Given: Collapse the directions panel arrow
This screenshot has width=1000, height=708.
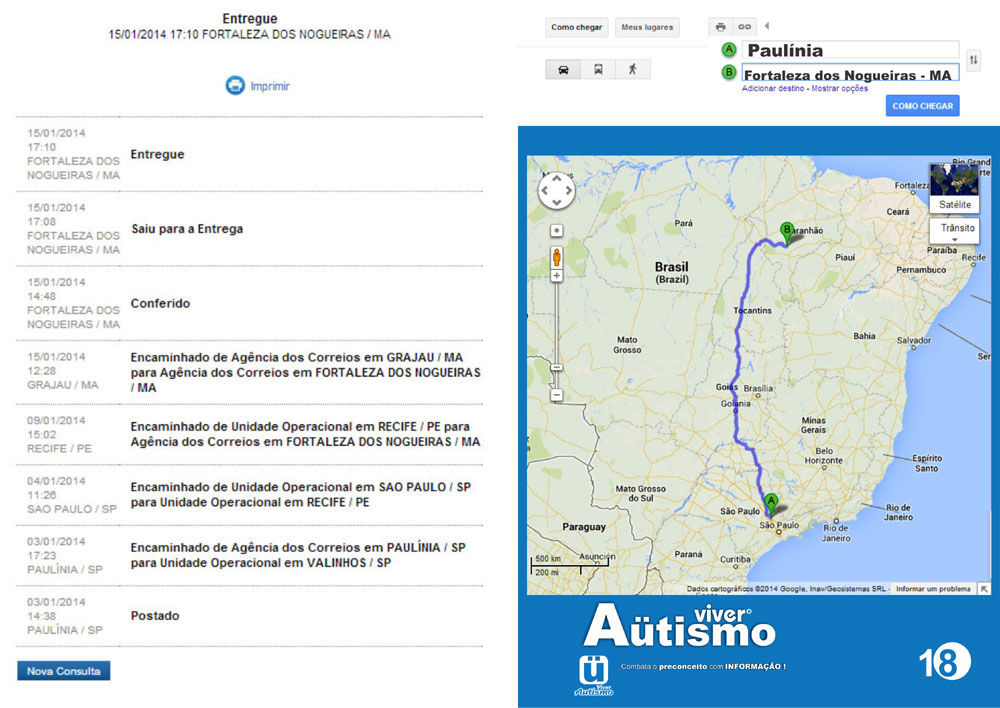Looking at the screenshot, I should coord(767,26).
